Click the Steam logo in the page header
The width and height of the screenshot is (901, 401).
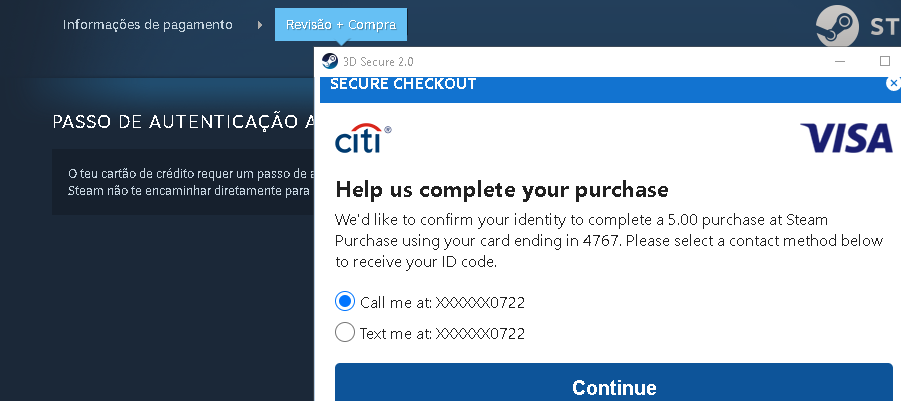pyautogui.click(x=838, y=27)
